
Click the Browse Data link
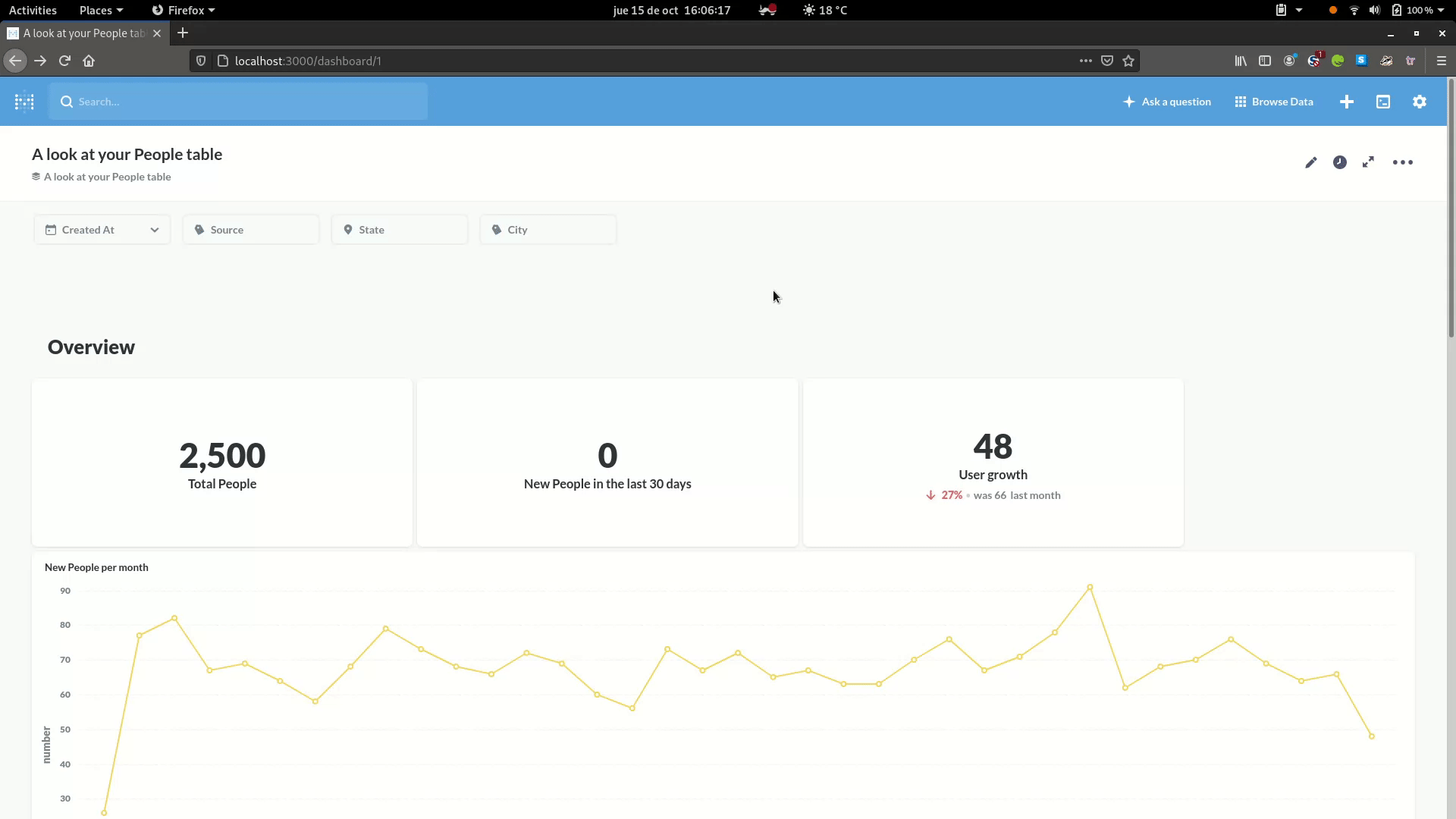[x=1274, y=102]
